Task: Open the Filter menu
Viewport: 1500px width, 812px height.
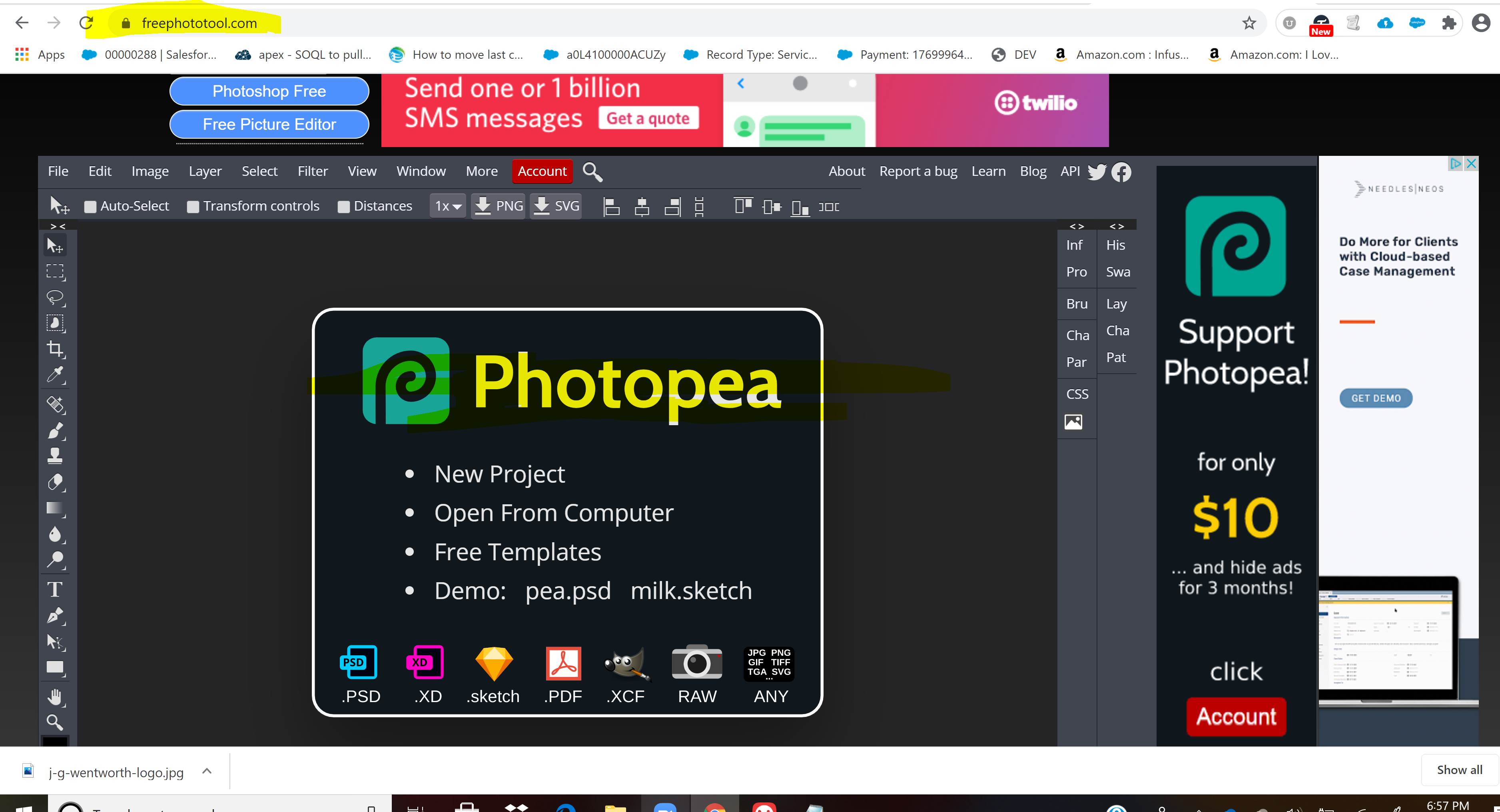Action: pos(313,171)
